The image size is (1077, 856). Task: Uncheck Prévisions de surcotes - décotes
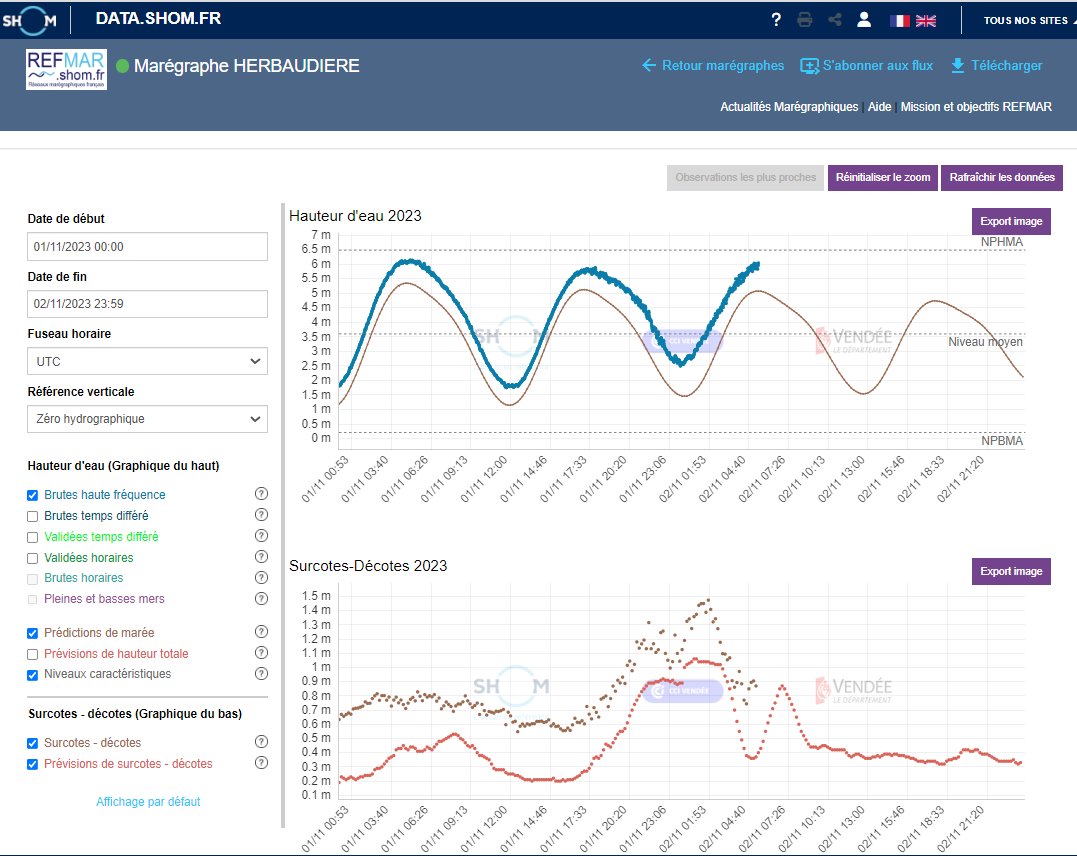pyautogui.click(x=32, y=764)
